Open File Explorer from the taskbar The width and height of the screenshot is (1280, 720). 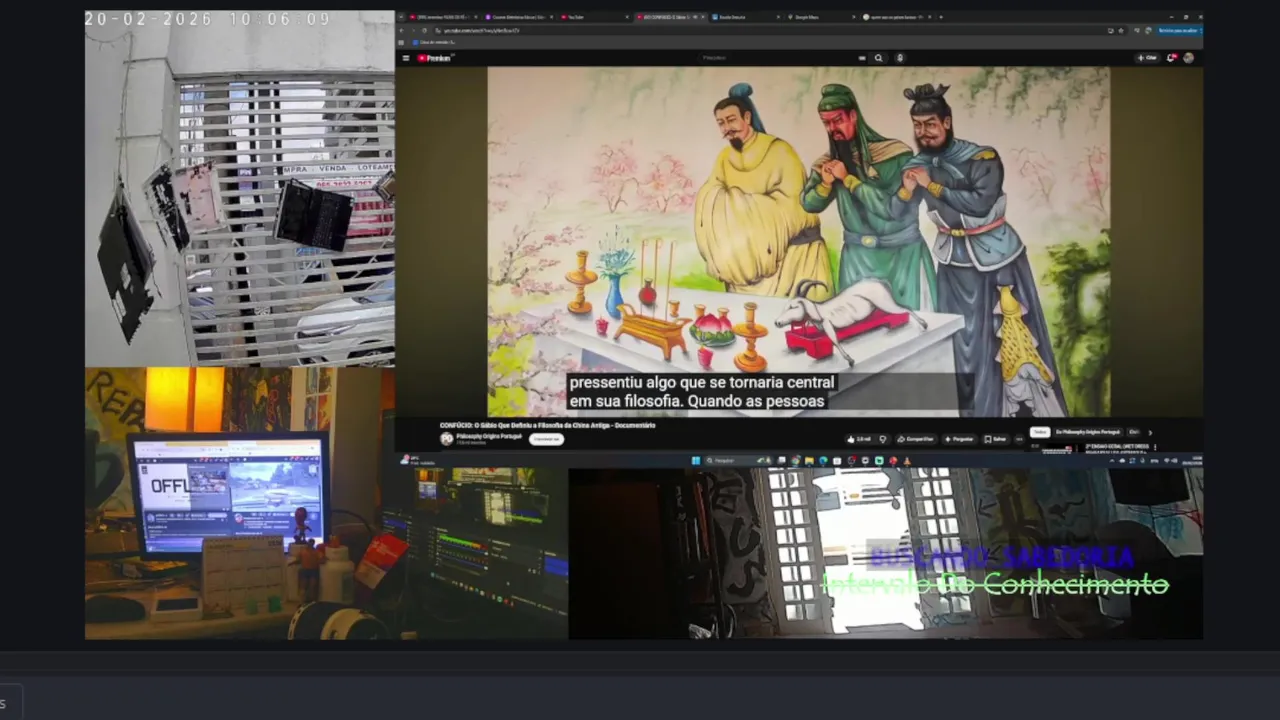coord(809,461)
